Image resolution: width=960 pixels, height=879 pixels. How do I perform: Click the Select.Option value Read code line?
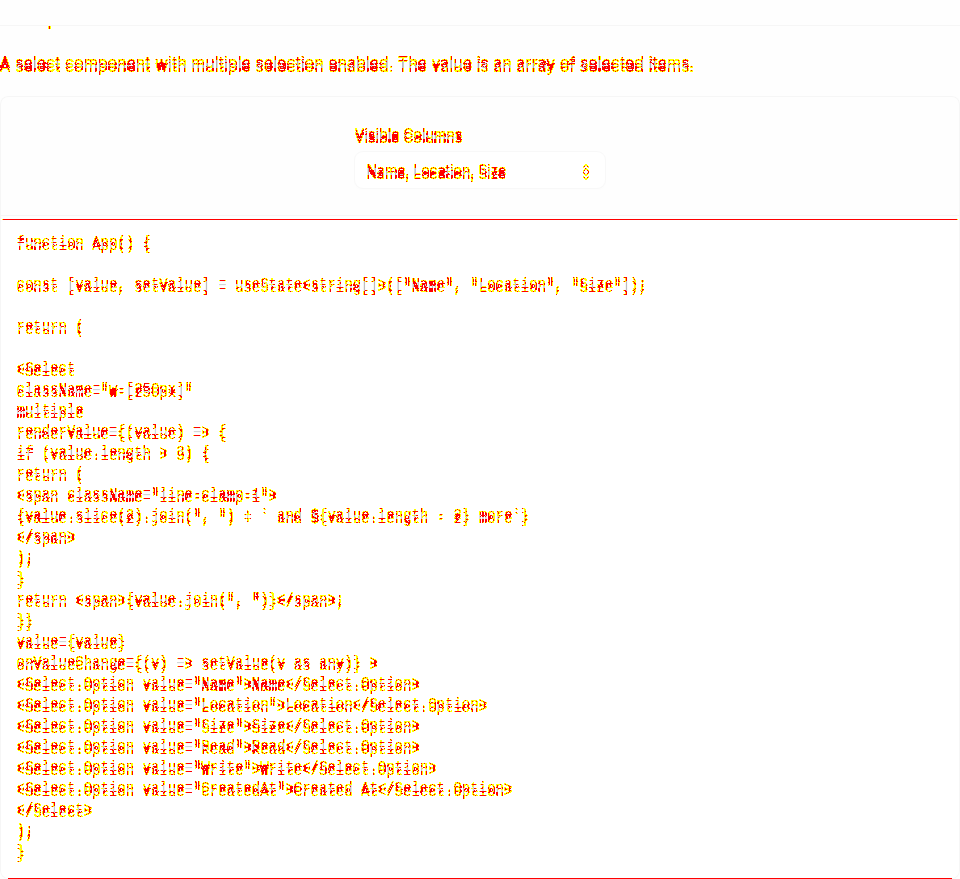pos(218,747)
